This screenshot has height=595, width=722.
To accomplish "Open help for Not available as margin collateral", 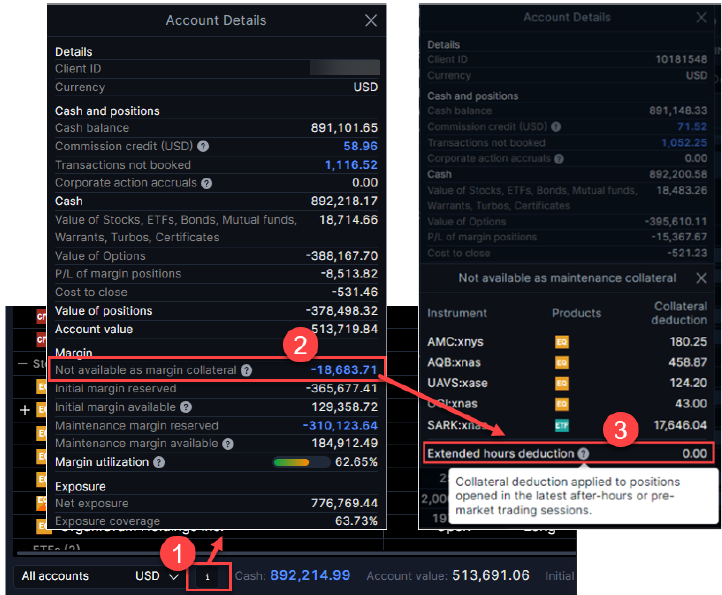I will click(x=246, y=370).
